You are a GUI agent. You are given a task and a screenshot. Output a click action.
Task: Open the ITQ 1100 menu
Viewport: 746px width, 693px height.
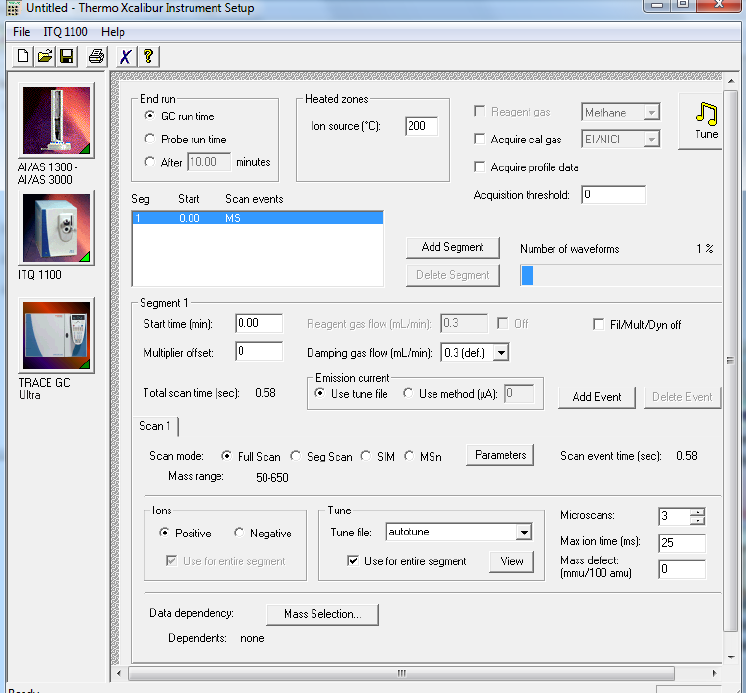point(65,32)
